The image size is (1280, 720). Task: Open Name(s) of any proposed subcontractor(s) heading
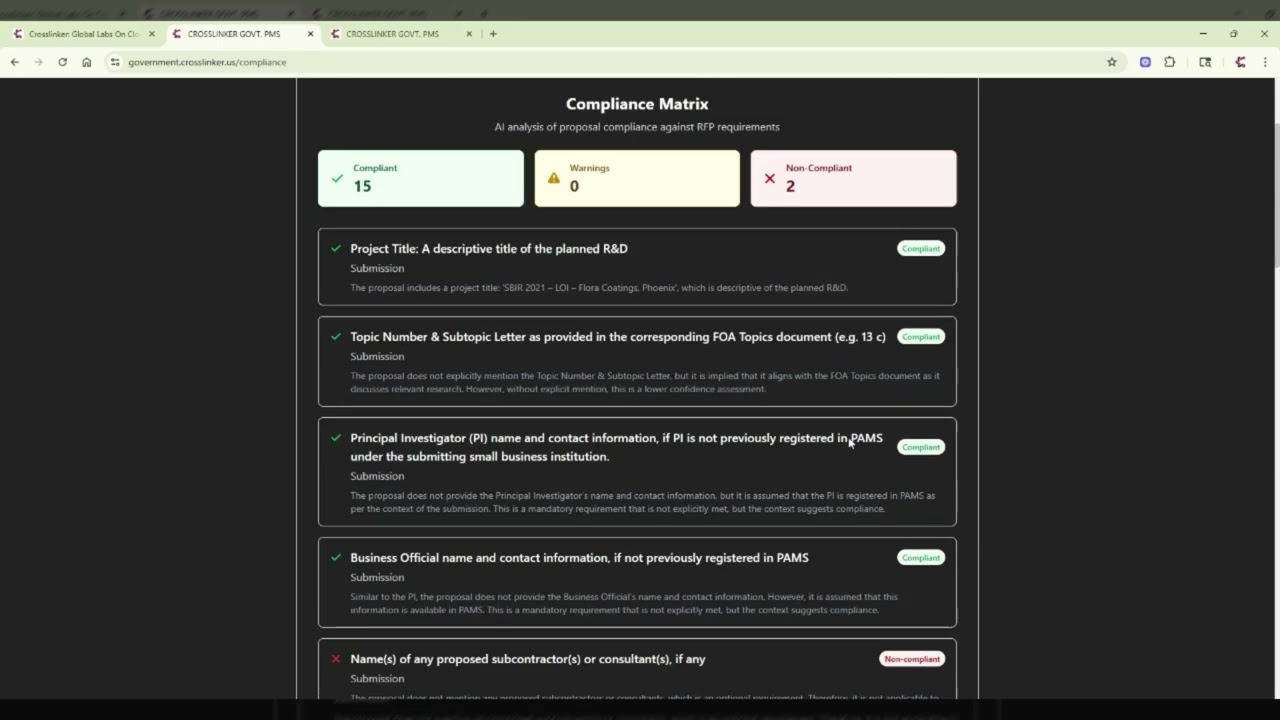click(x=528, y=659)
